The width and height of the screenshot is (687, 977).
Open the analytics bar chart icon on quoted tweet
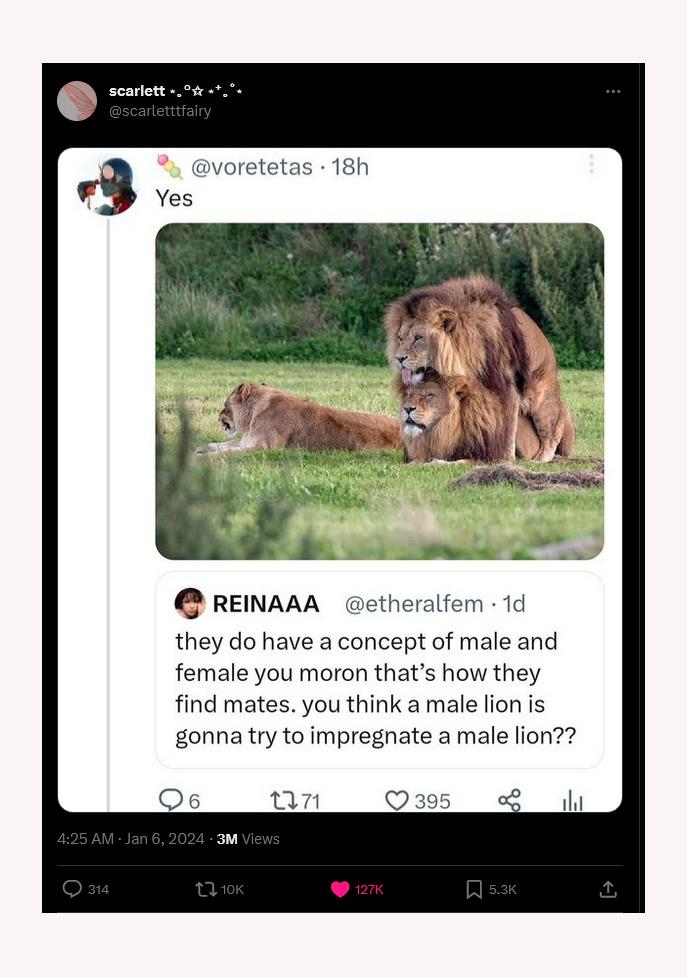[x=573, y=800]
